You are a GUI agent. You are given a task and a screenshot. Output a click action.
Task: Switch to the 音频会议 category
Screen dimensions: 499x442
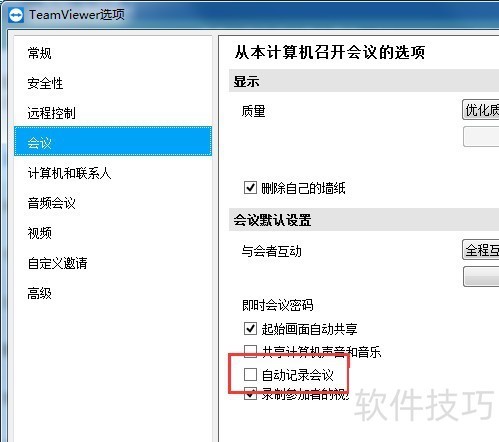tap(51, 203)
